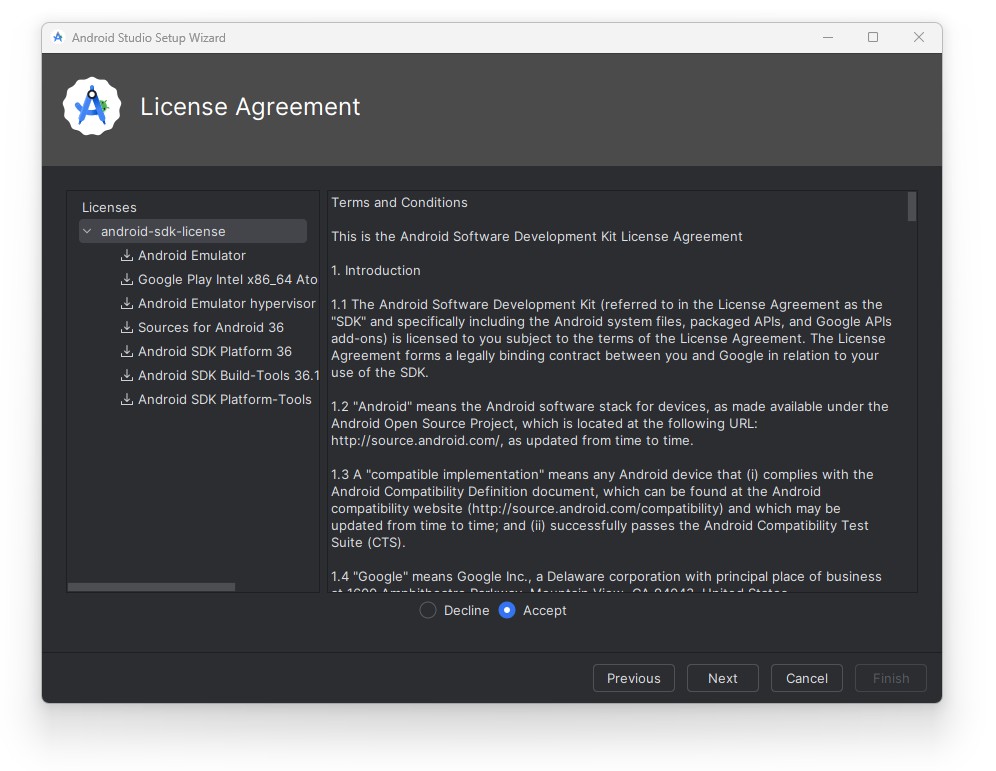Click download icon beside Android Emulator hypervisor
Viewport: 996px width, 771px height.
point(127,303)
